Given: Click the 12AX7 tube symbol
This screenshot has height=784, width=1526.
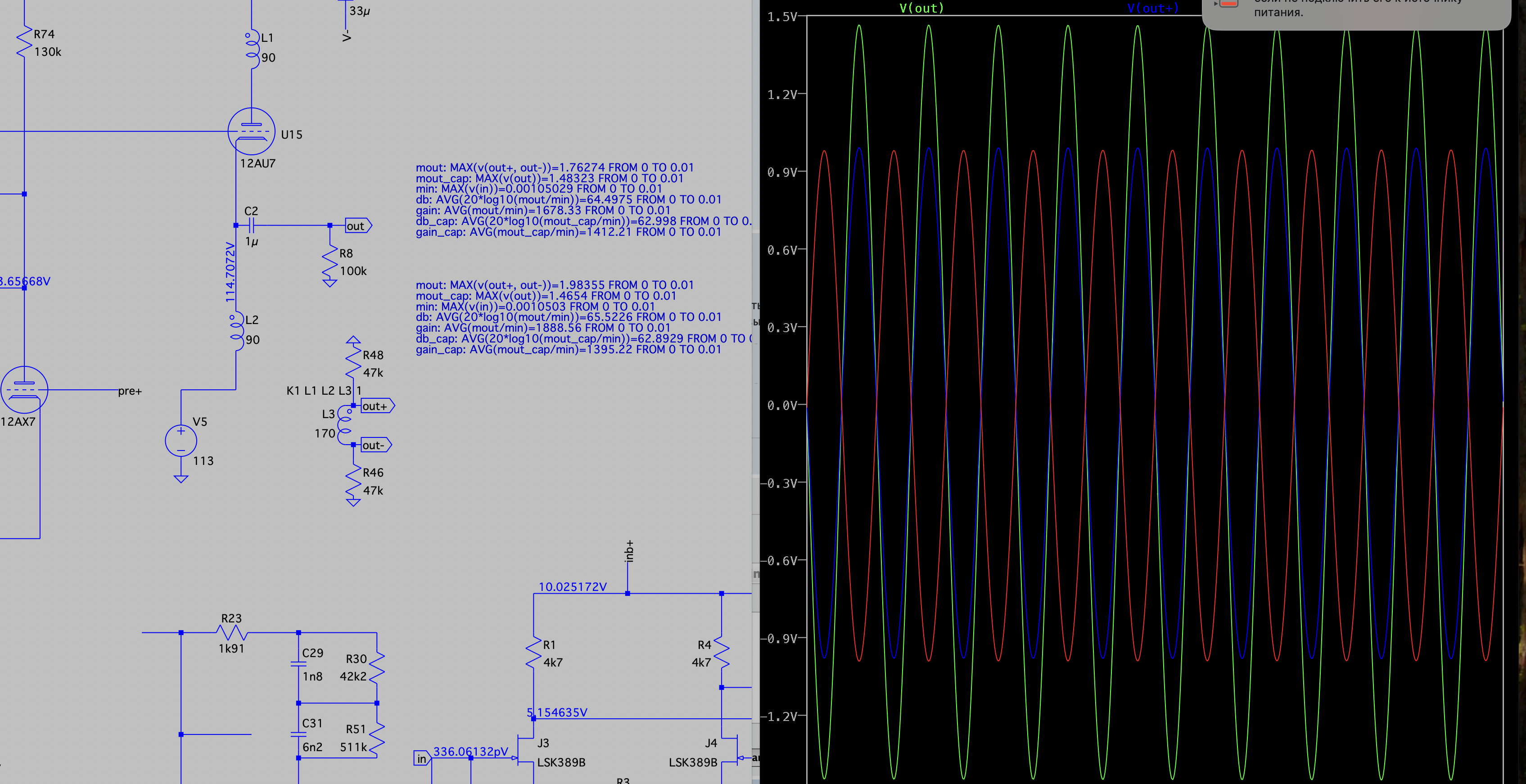Looking at the screenshot, I should [x=24, y=390].
